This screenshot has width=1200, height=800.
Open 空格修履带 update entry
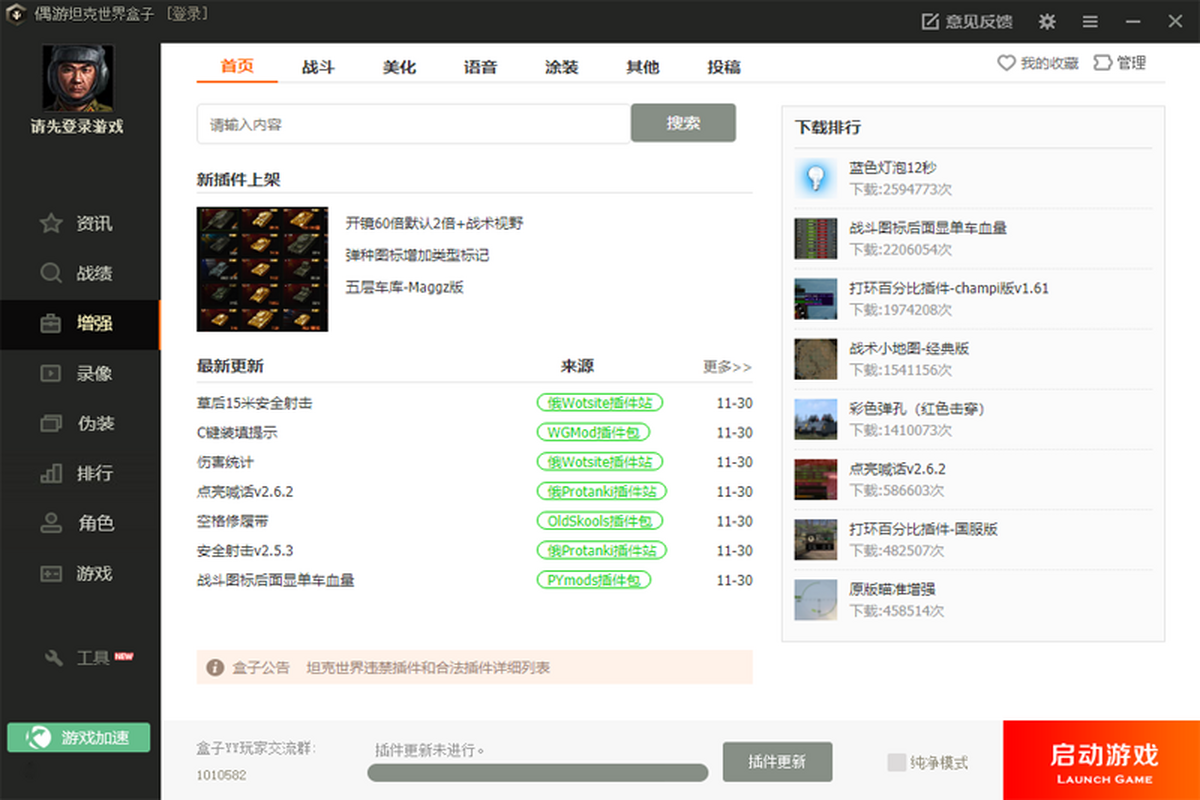click(x=232, y=521)
